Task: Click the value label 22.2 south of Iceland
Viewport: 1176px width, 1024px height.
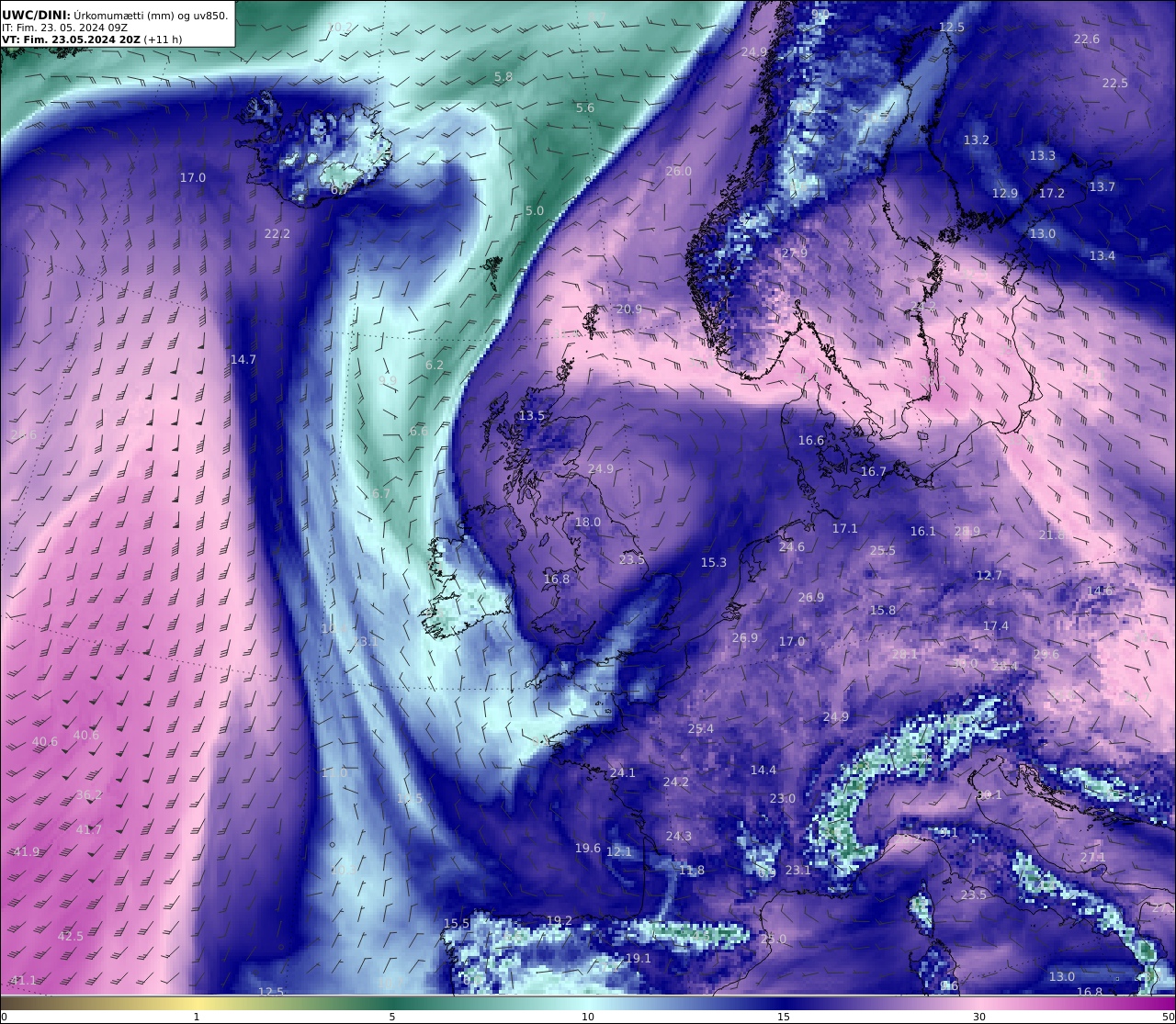Action: pos(277,234)
